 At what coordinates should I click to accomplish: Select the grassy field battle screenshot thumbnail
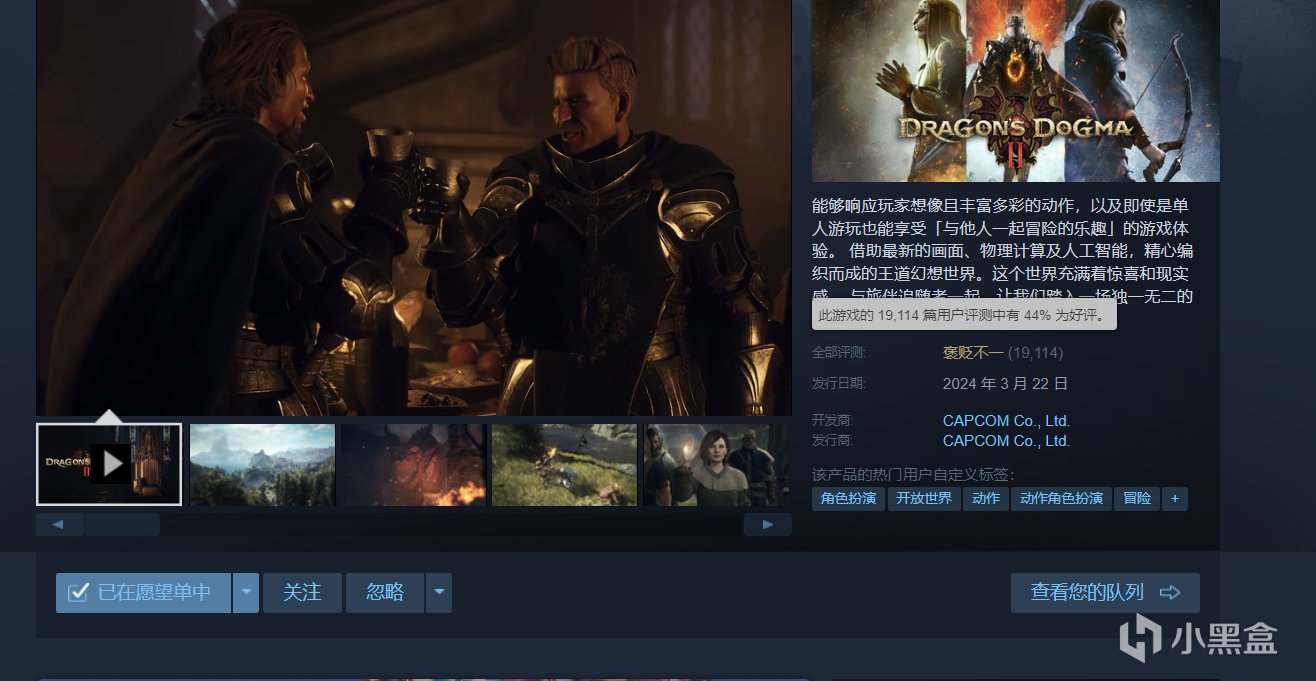tap(564, 464)
